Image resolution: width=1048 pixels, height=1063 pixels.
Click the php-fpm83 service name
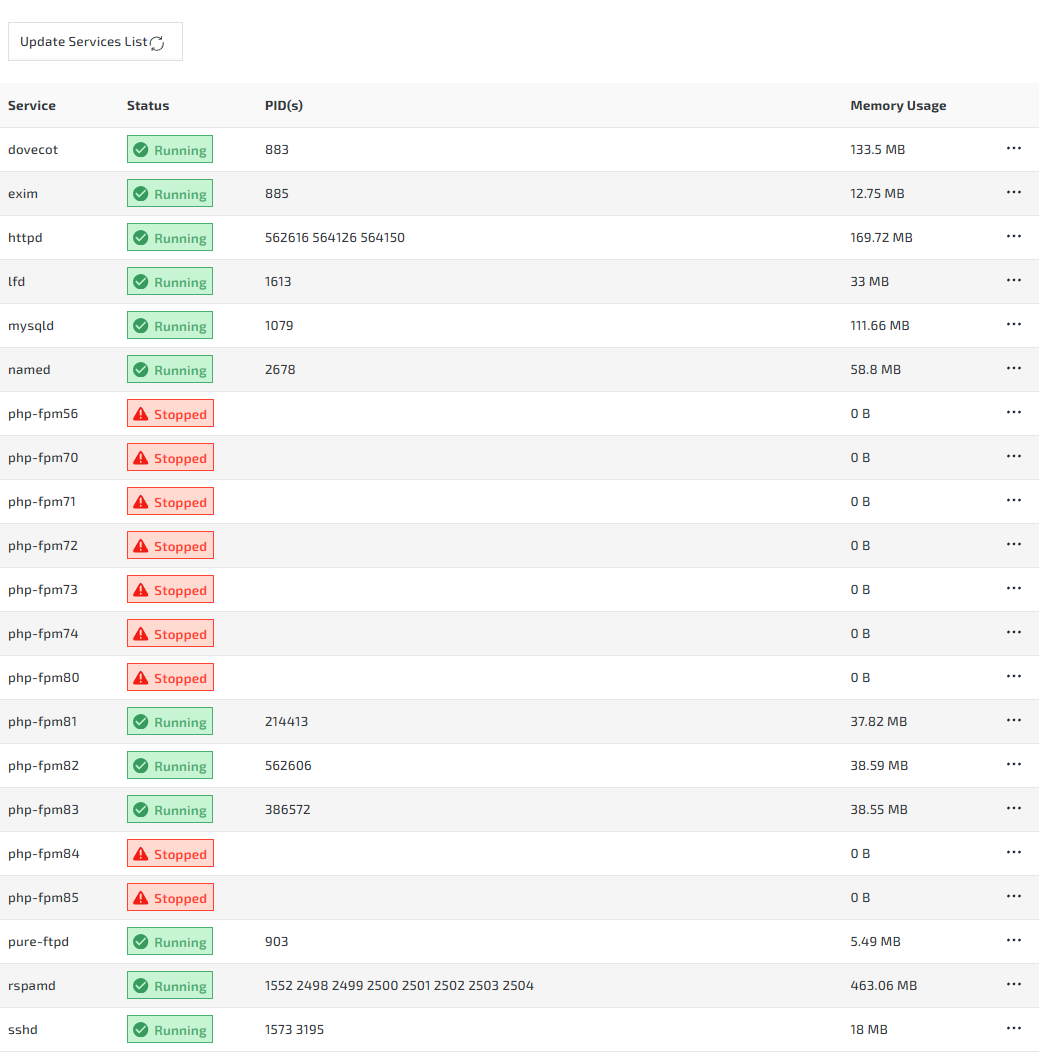click(x=43, y=810)
